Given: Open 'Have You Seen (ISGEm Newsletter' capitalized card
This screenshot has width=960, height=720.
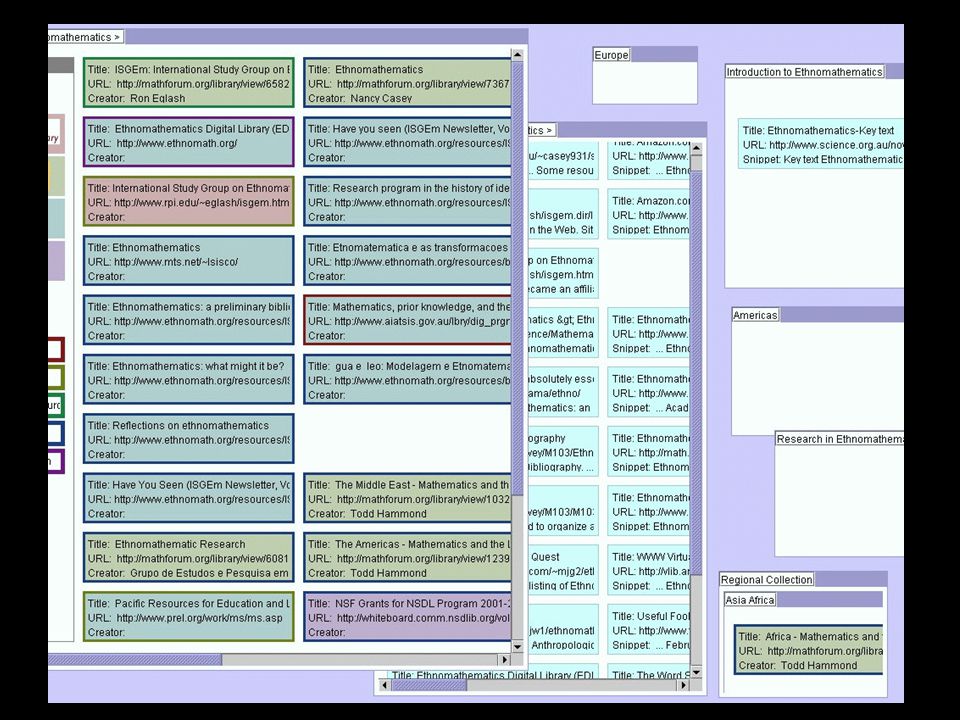Looking at the screenshot, I should (189, 498).
